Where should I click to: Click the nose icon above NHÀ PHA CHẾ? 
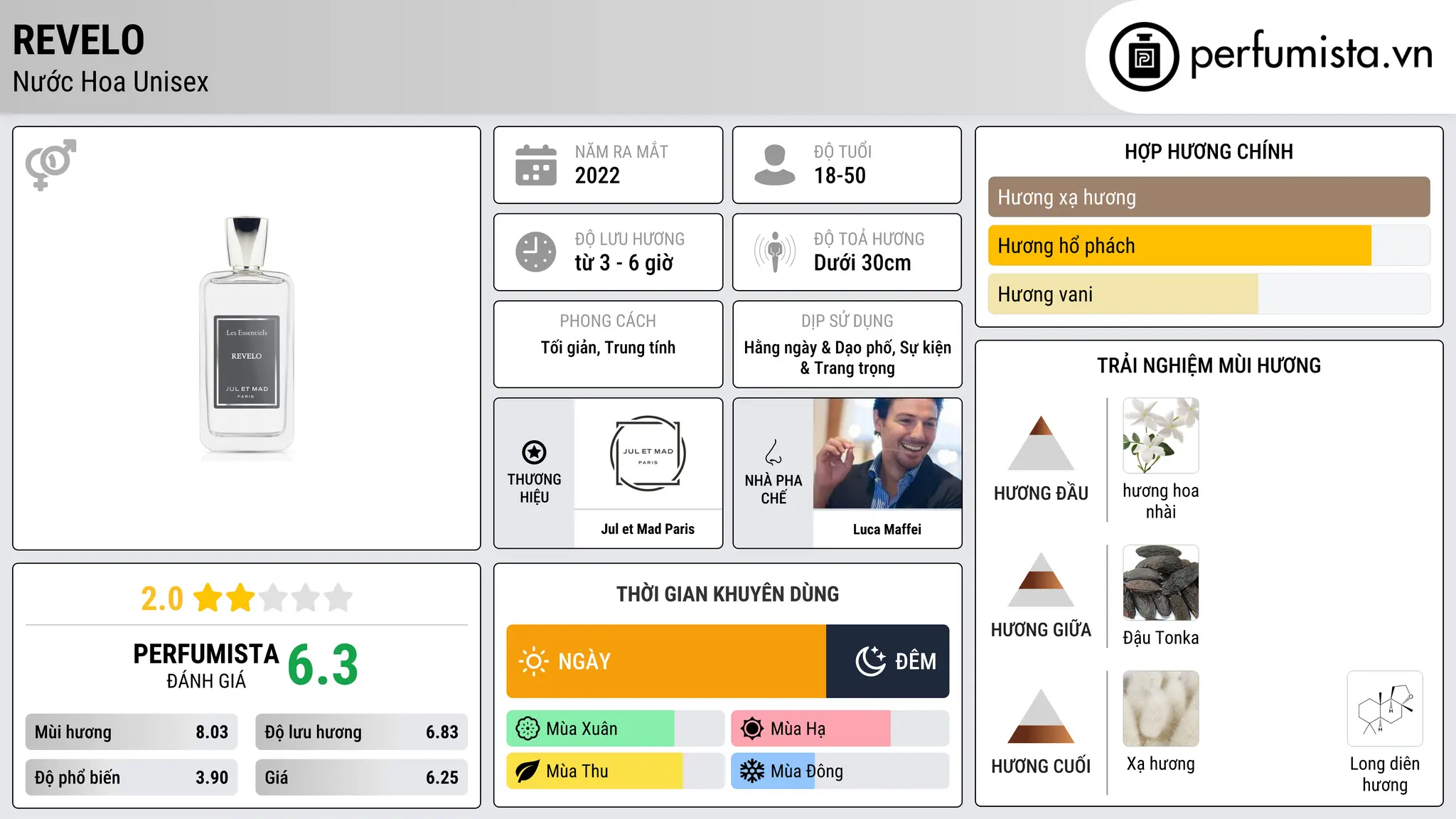click(773, 452)
